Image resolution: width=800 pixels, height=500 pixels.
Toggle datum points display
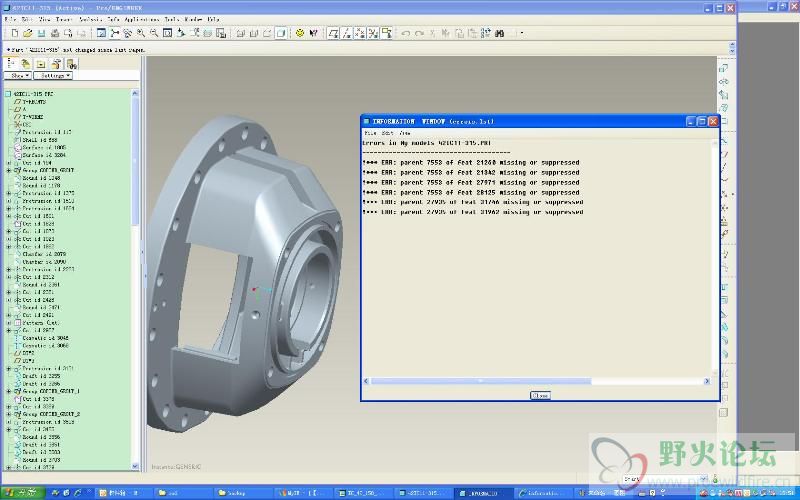(360, 33)
